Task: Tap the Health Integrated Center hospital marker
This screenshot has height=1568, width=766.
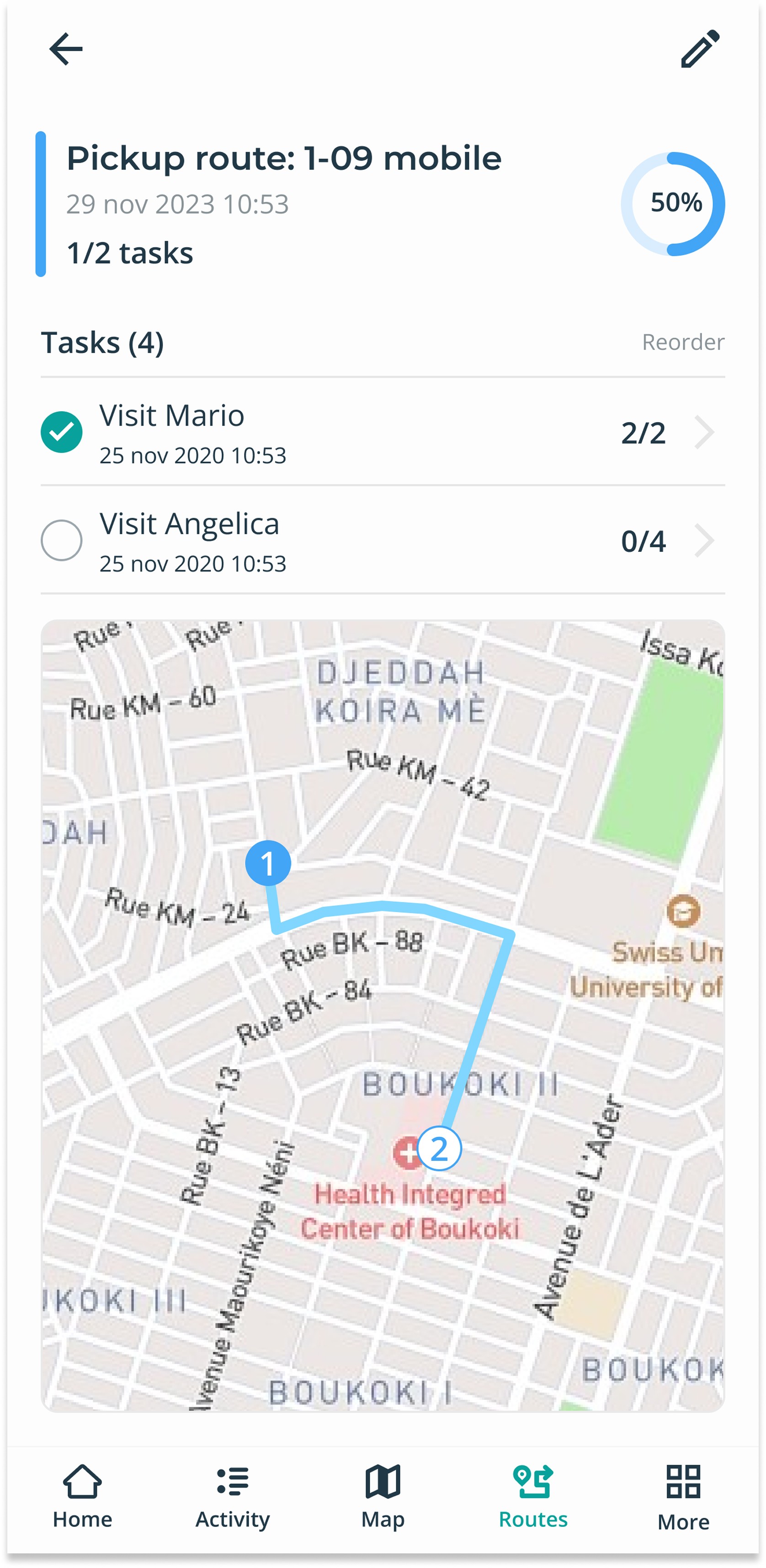Action: pyautogui.click(x=407, y=1152)
